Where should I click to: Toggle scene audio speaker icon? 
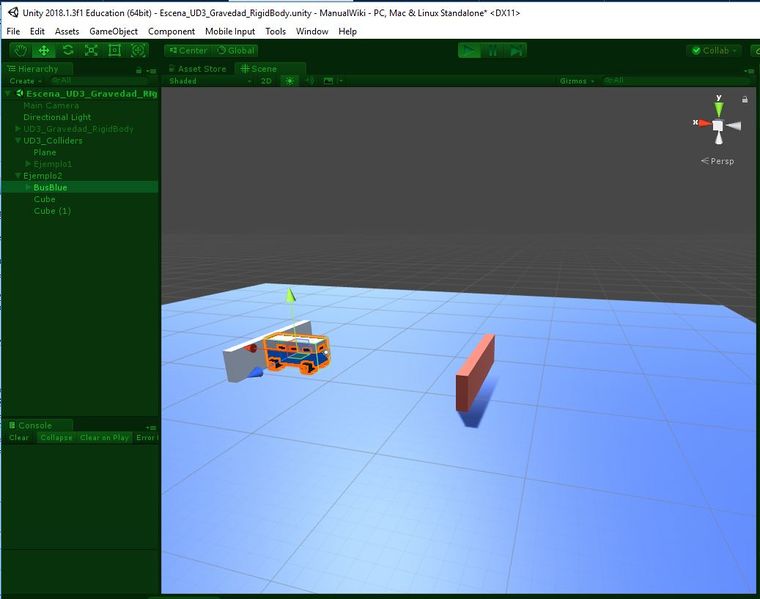310,81
